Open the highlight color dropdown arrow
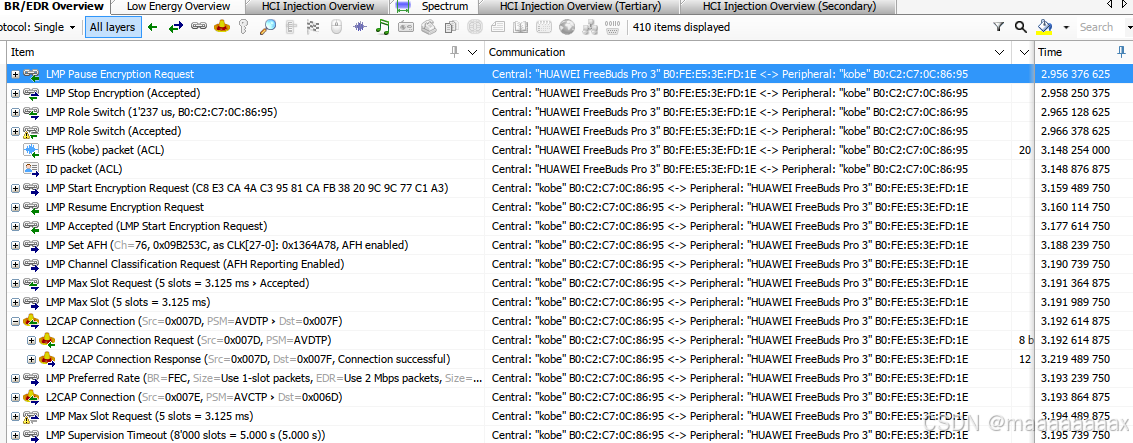Viewport: 1133px width, 443px height. click(x=1066, y=27)
